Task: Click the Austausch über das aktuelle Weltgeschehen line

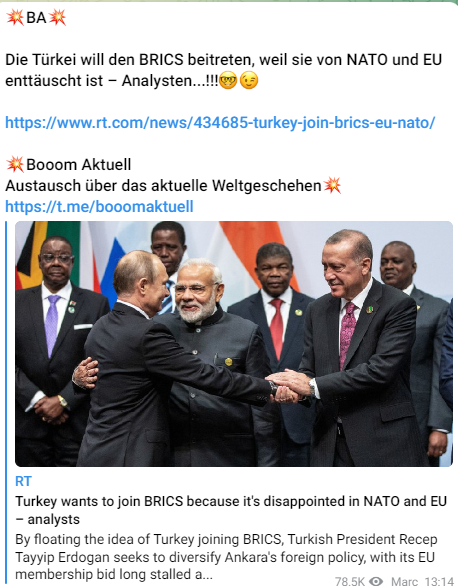Action: click(163, 185)
